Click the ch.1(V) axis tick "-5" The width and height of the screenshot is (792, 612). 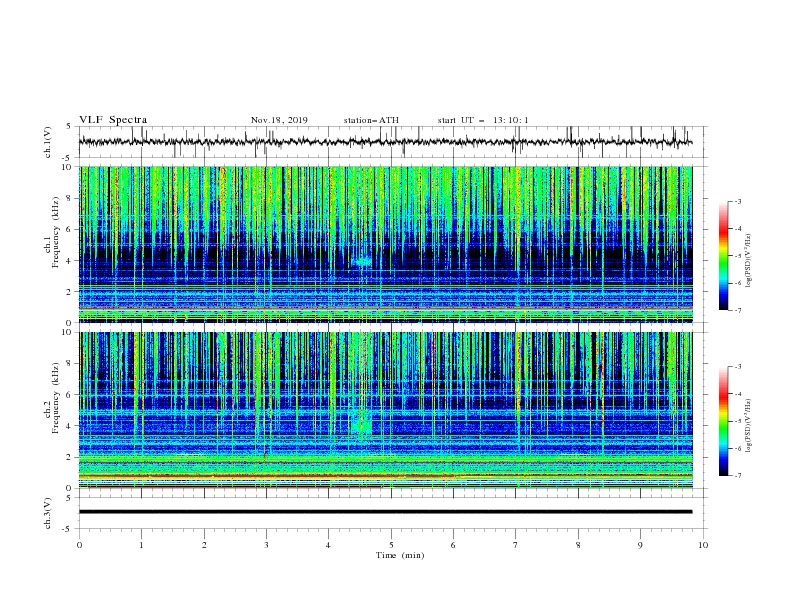tap(68, 158)
